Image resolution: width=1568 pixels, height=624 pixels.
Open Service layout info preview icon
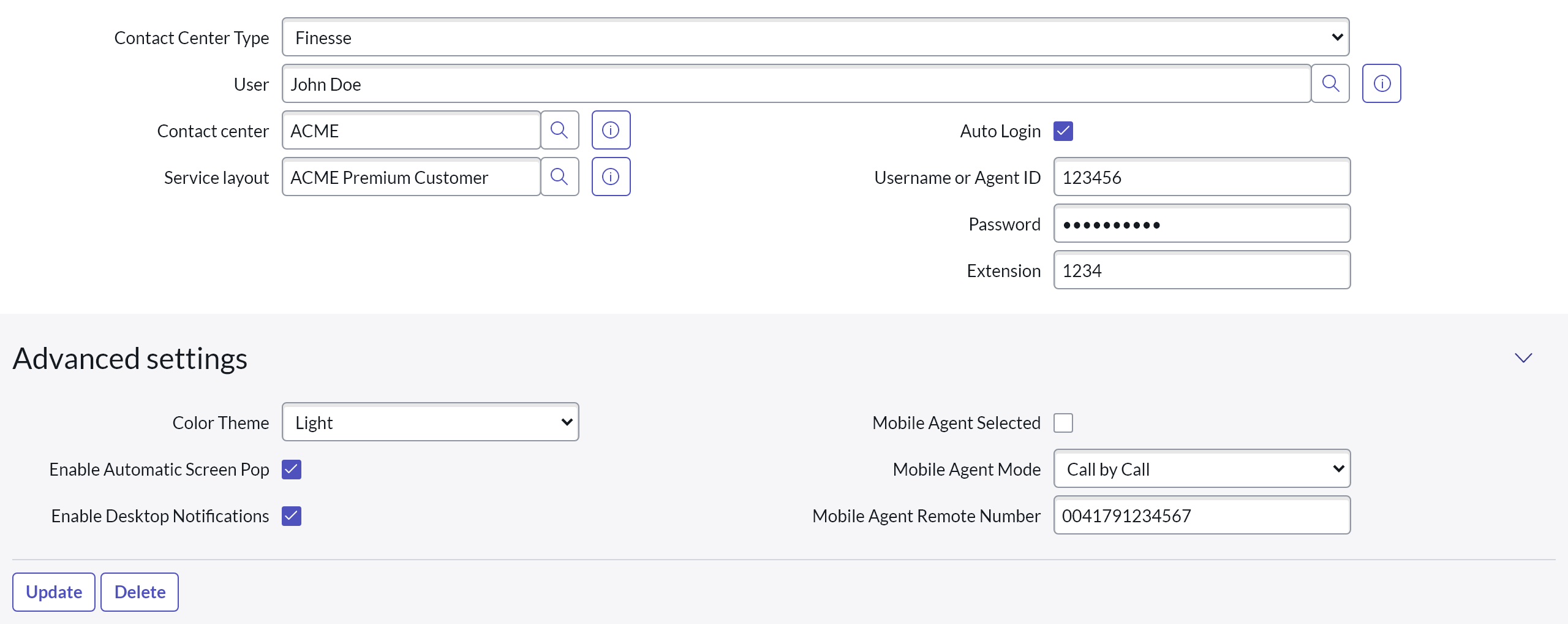point(611,177)
